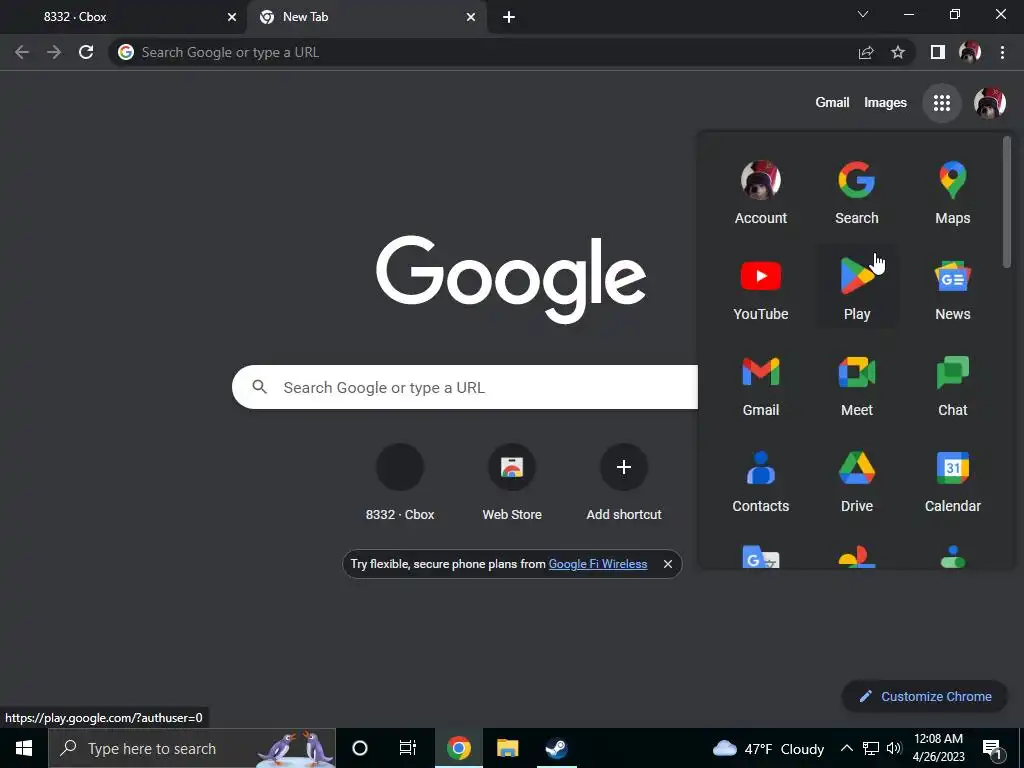
Task: Open Google News app
Action: coord(952,289)
